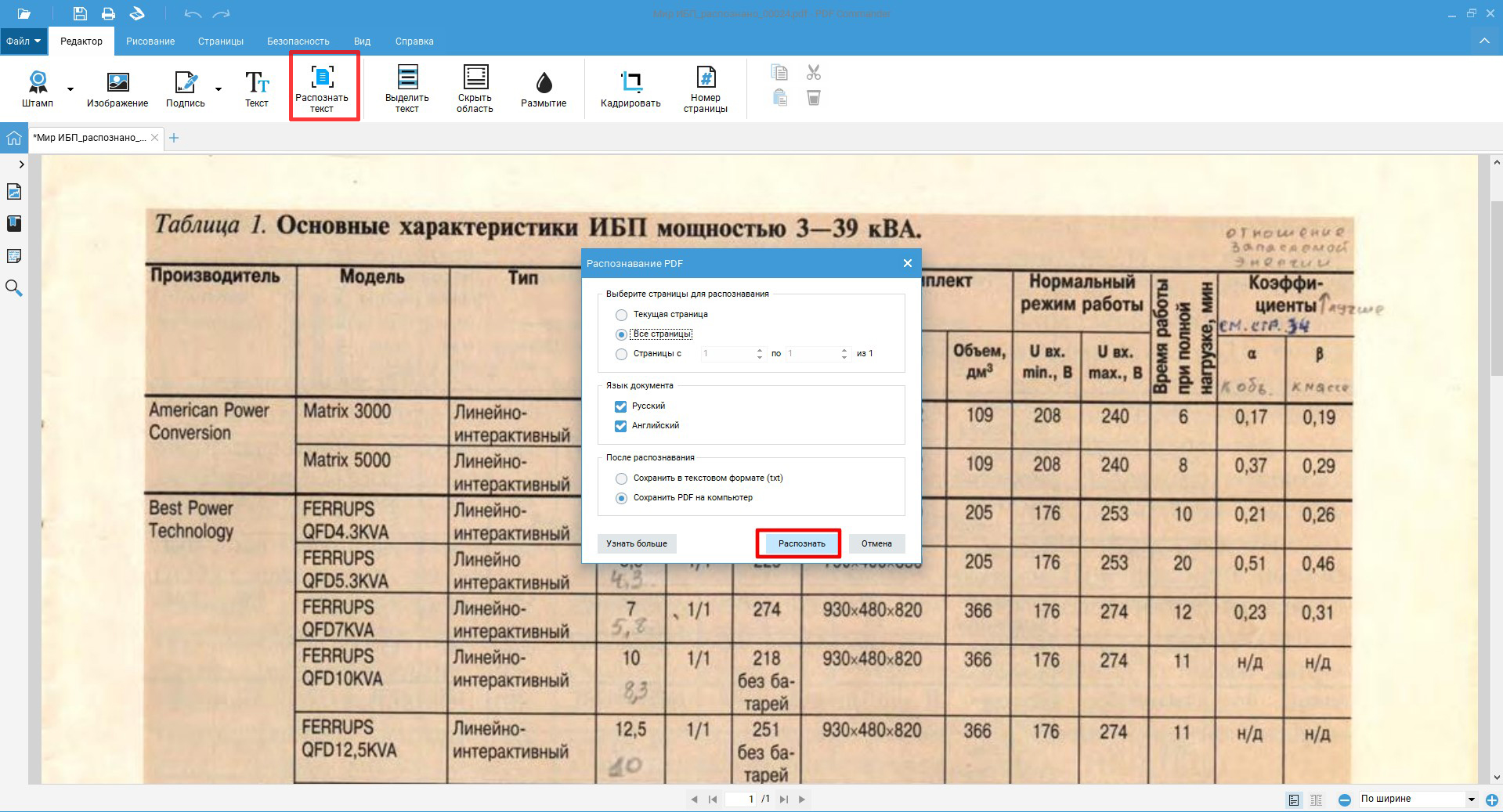Collapse the ribbon with the chevron

pyautogui.click(x=1484, y=41)
